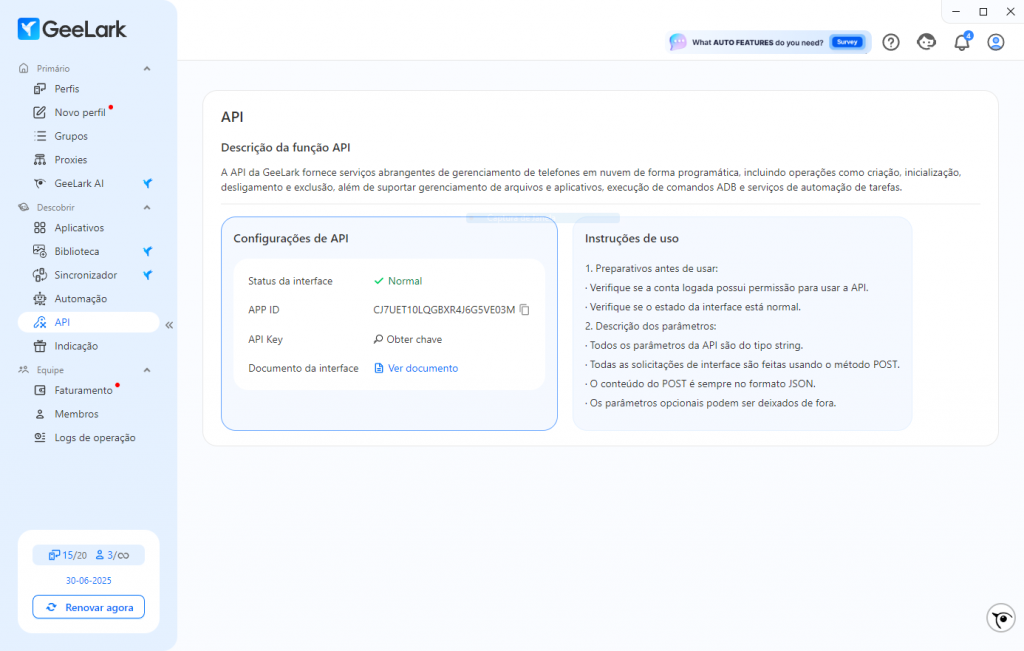
Task: Click the expiry date 30-06-2025
Action: pos(88,580)
